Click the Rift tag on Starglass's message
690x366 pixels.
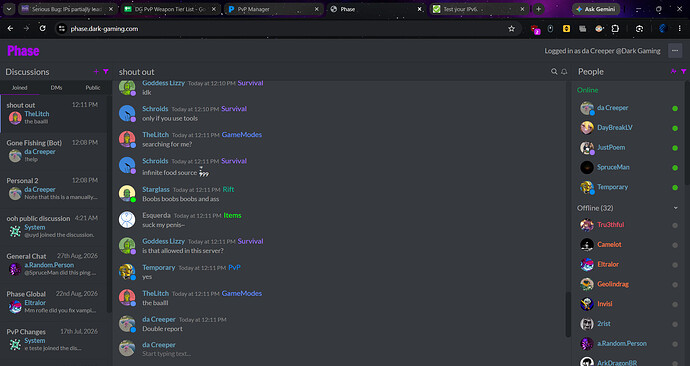[228, 189]
